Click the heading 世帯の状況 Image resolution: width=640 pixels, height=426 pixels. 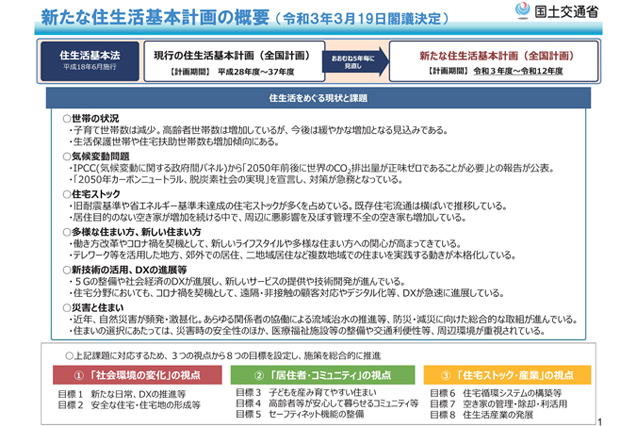(x=95, y=119)
